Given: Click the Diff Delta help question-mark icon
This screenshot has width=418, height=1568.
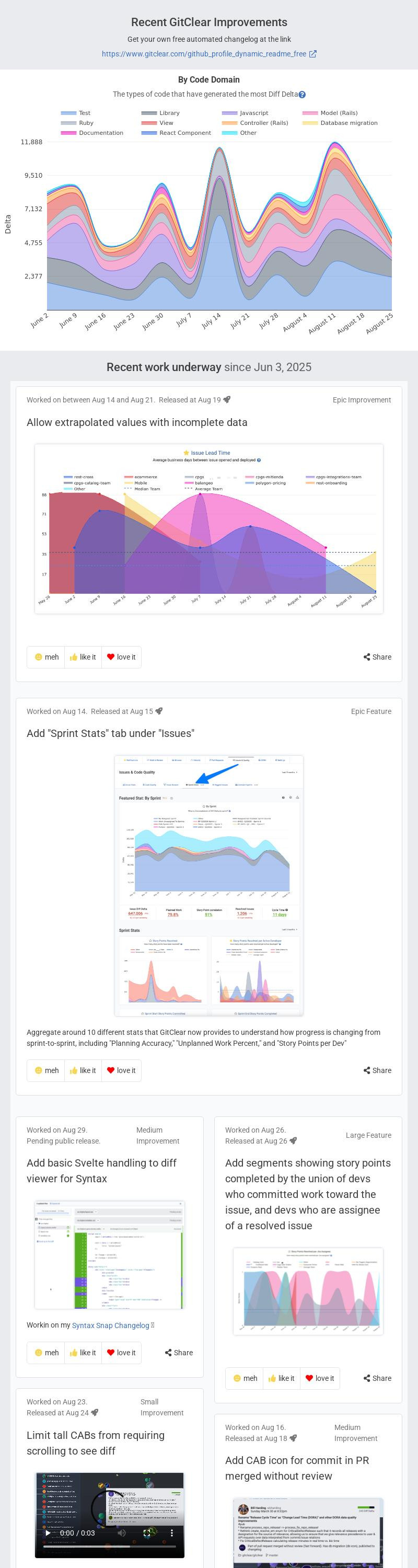Looking at the screenshot, I should click(x=302, y=95).
